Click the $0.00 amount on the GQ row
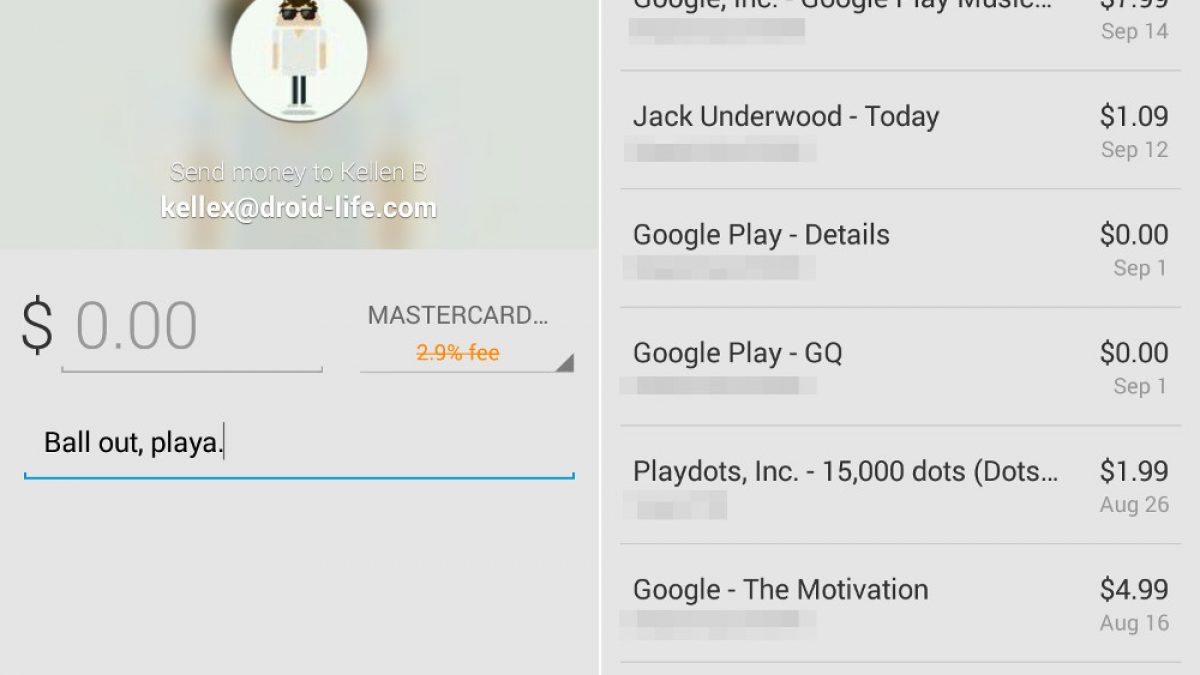 [1134, 353]
